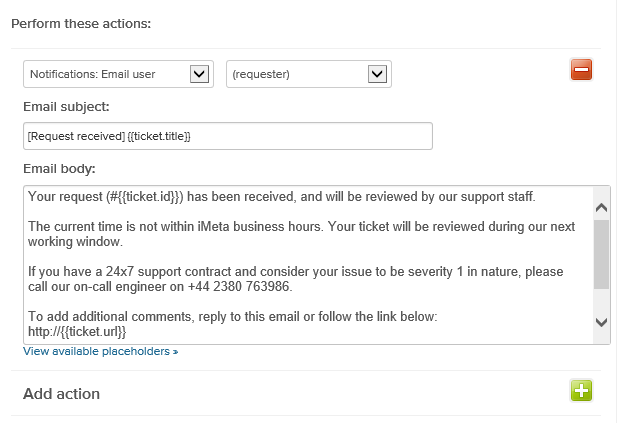Click the Email subject label

(x=66, y=107)
